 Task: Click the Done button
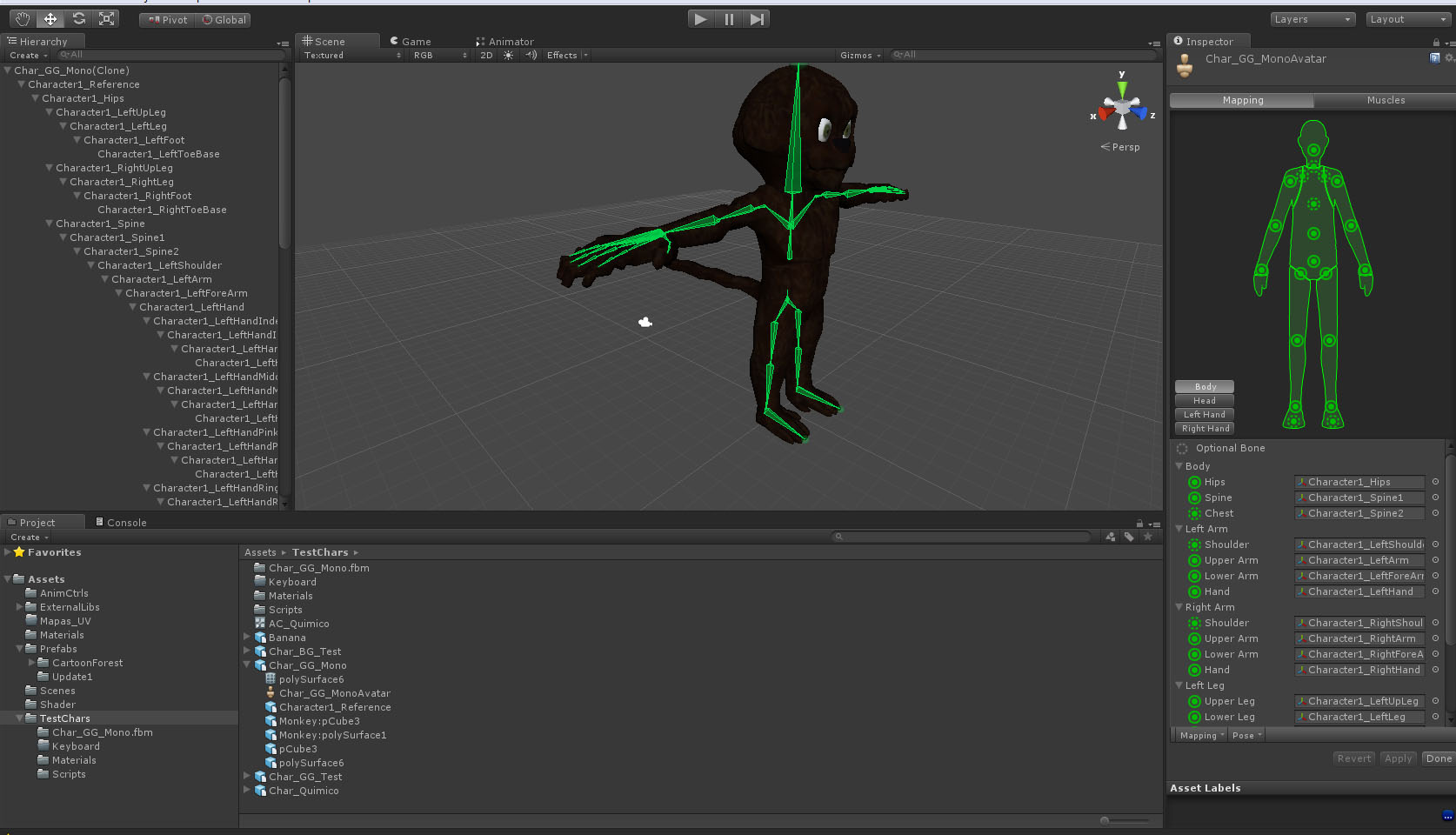[x=1439, y=758]
